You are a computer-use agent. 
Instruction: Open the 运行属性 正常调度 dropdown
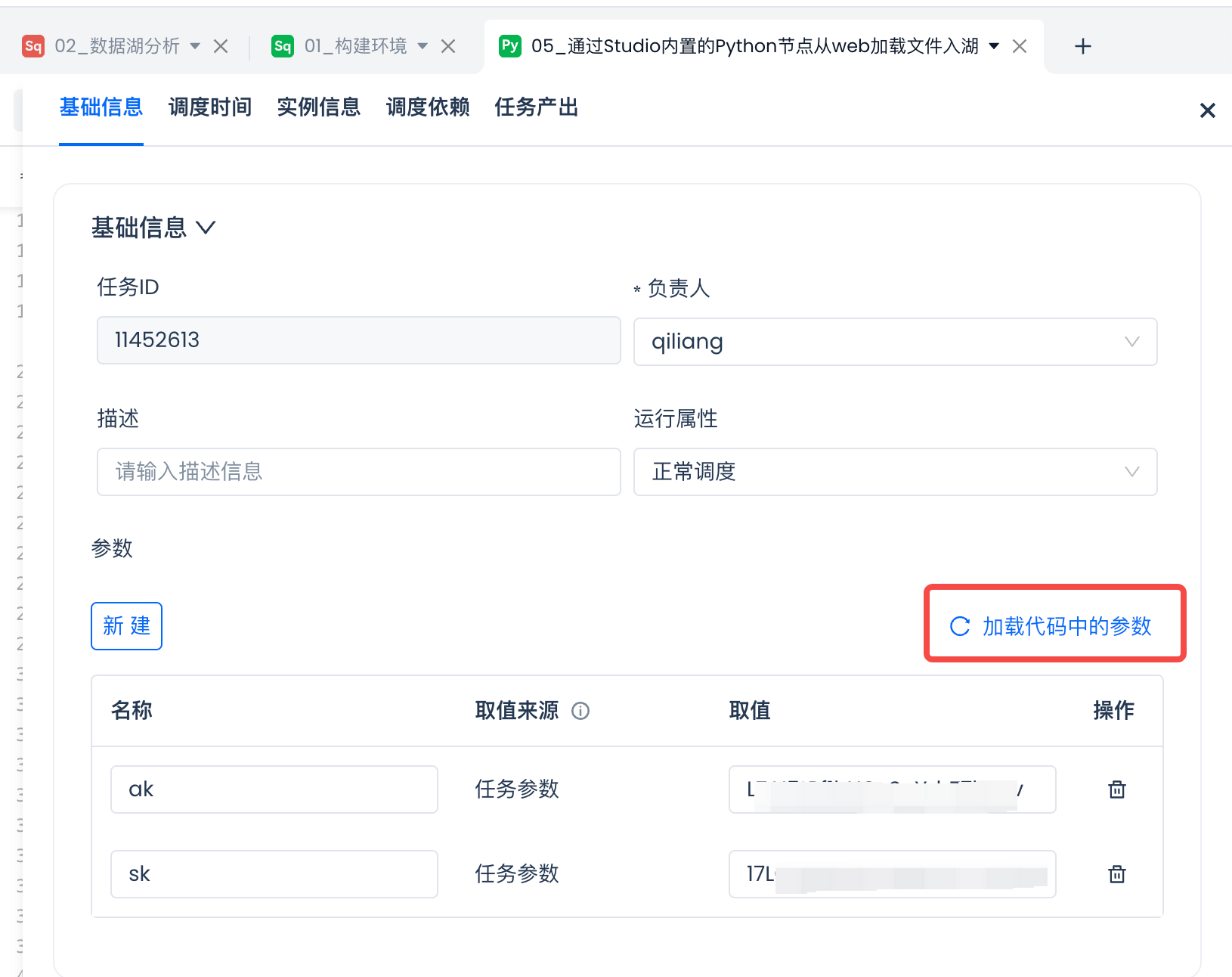click(x=895, y=472)
